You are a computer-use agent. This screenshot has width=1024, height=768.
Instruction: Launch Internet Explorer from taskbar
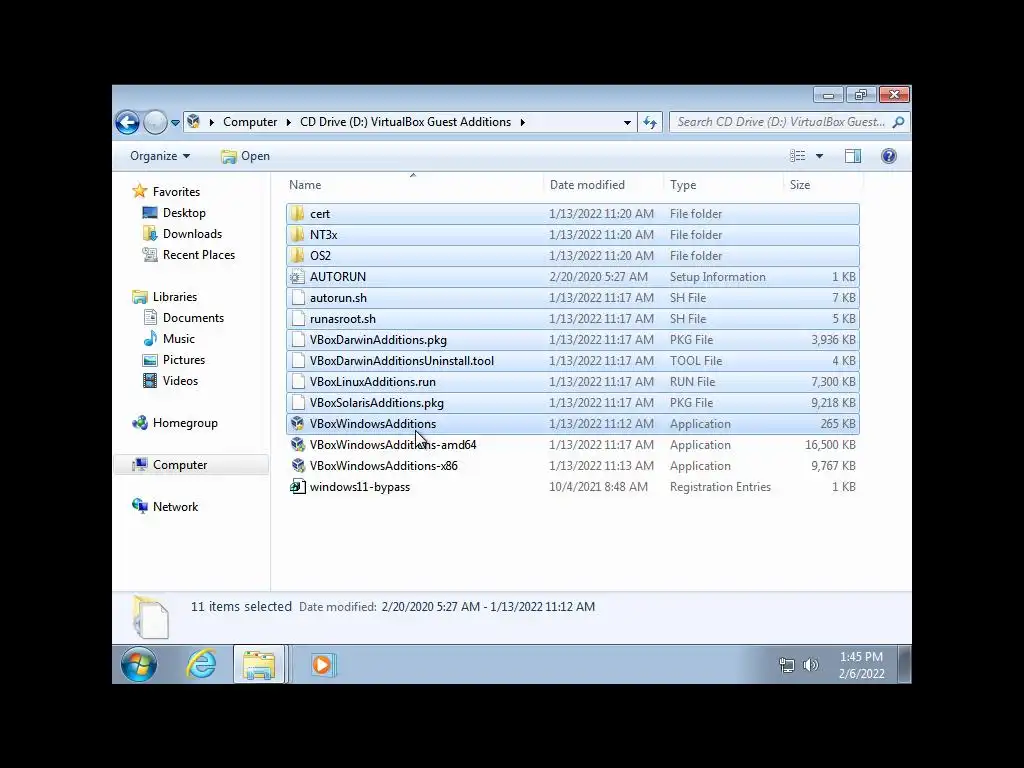201,665
